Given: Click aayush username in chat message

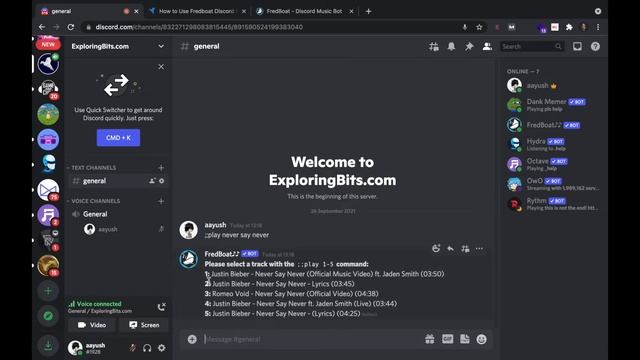Looking at the screenshot, I should [215, 225].
